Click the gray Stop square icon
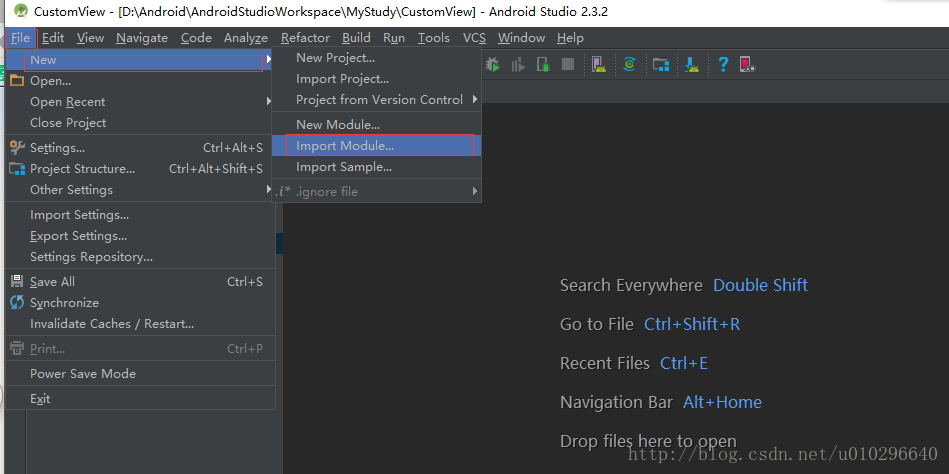 (568, 64)
